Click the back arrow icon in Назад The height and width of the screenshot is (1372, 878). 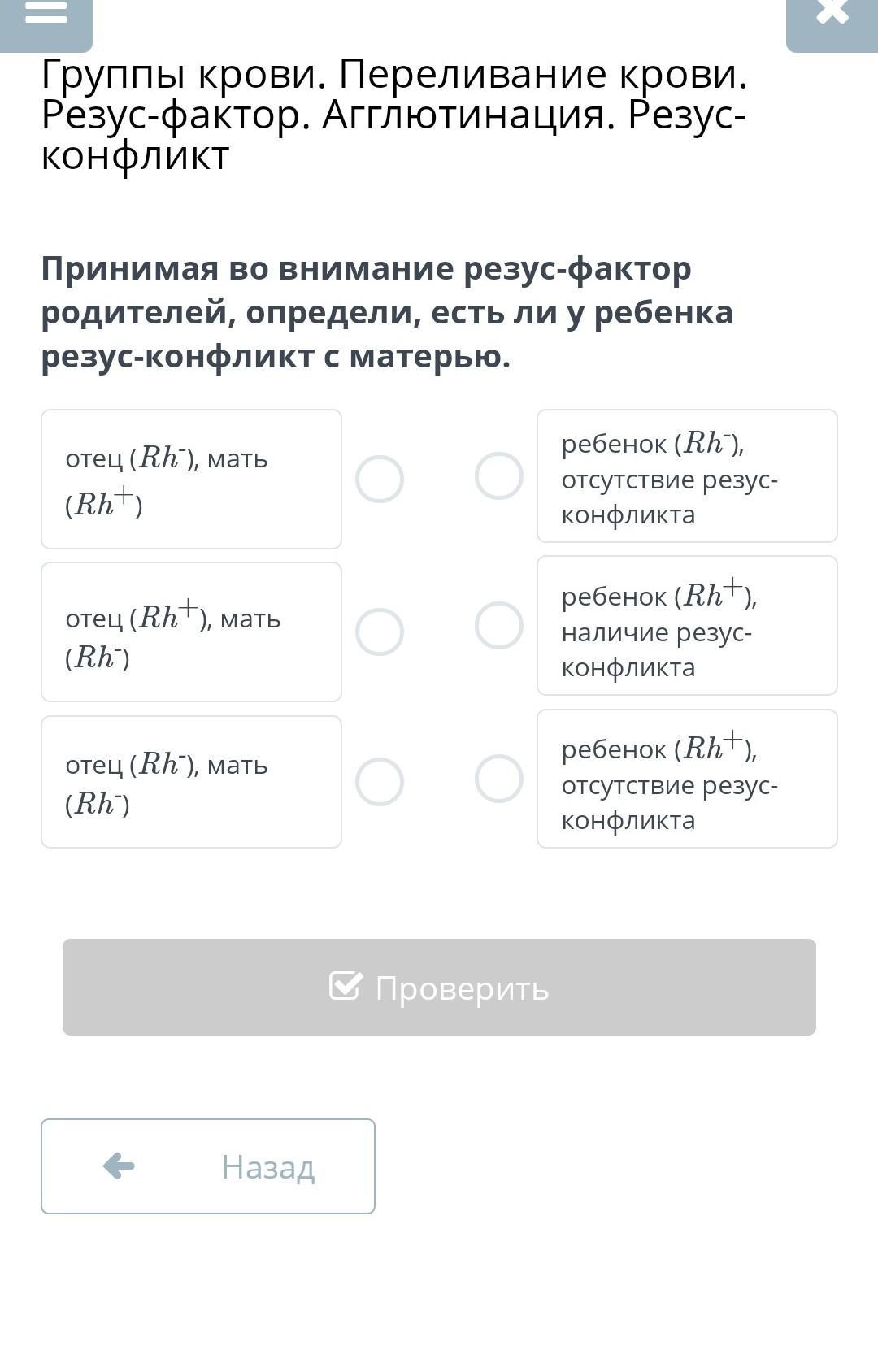click(x=119, y=1166)
